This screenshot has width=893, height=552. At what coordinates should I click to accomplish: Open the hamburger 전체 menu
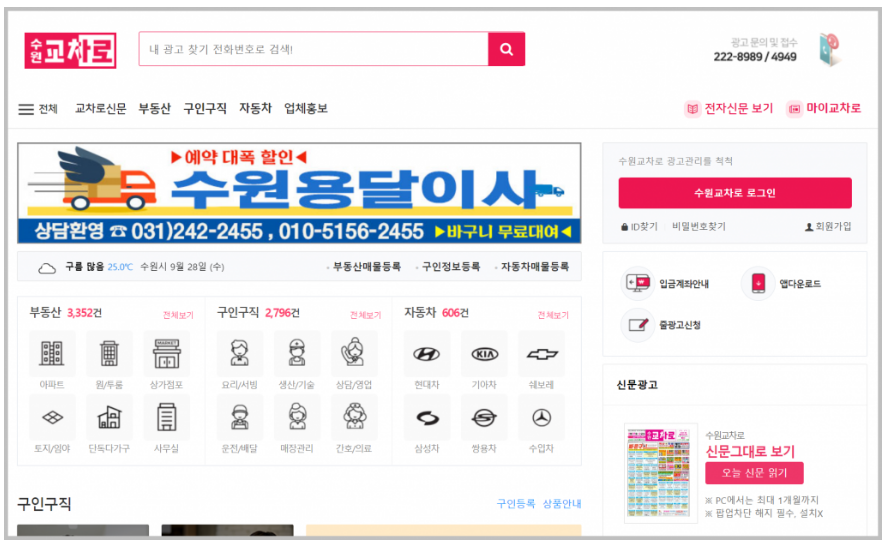pyautogui.click(x=38, y=109)
